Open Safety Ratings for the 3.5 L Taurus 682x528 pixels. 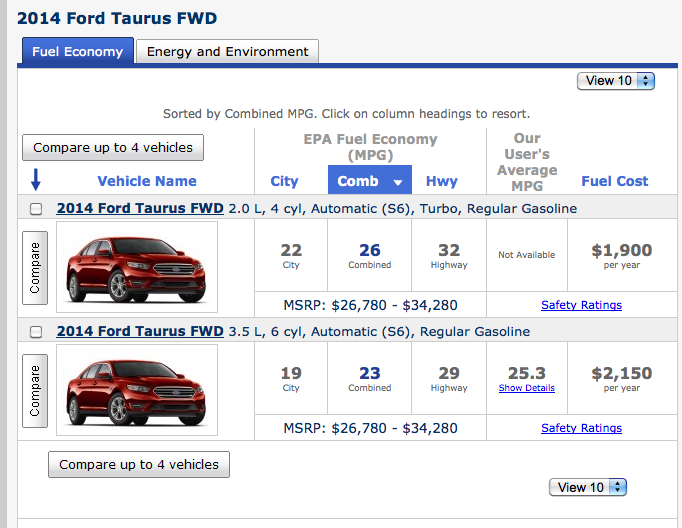click(581, 428)
